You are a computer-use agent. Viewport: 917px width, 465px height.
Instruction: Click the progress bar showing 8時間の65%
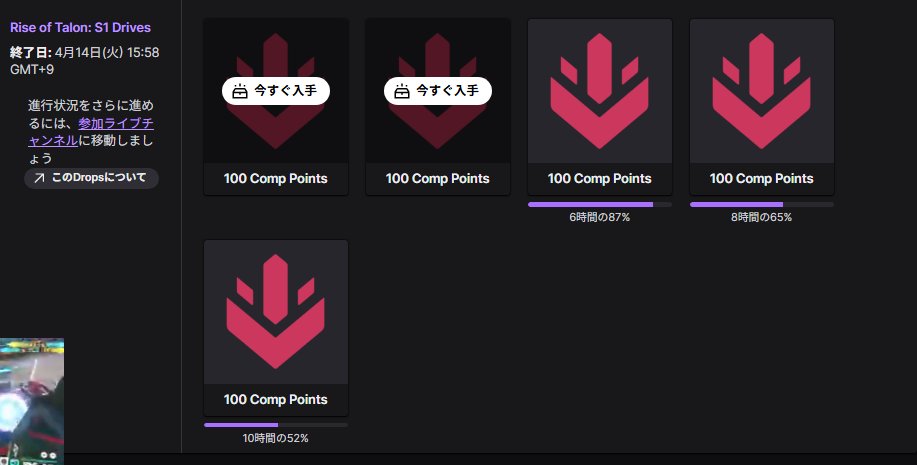(761, 204)
